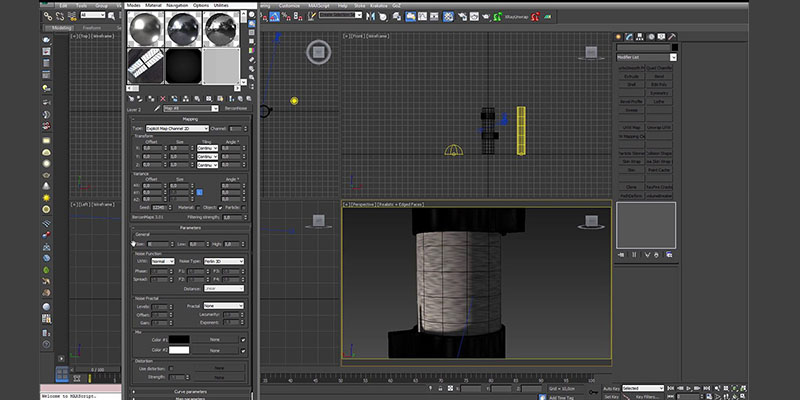Collapse the Mapping rollout

(x=190, y=119)
